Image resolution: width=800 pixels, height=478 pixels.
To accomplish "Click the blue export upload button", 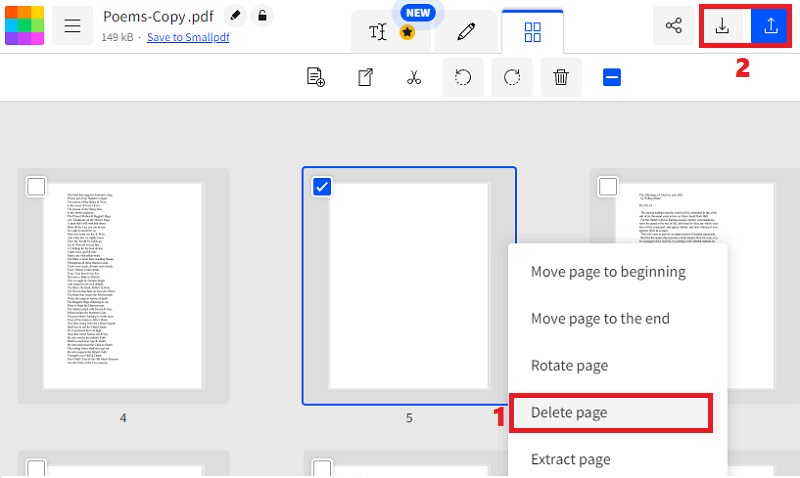I will pyautogui.click(x=770, y=26).
